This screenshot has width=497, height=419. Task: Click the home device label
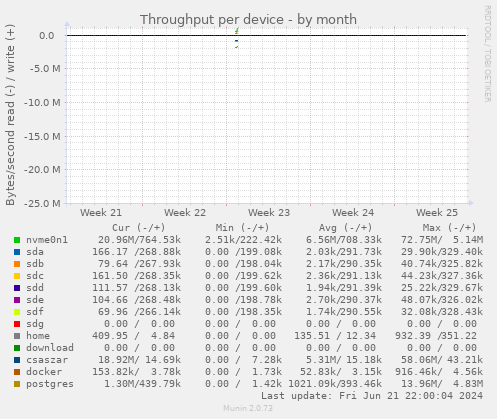(x=38, y=336)
